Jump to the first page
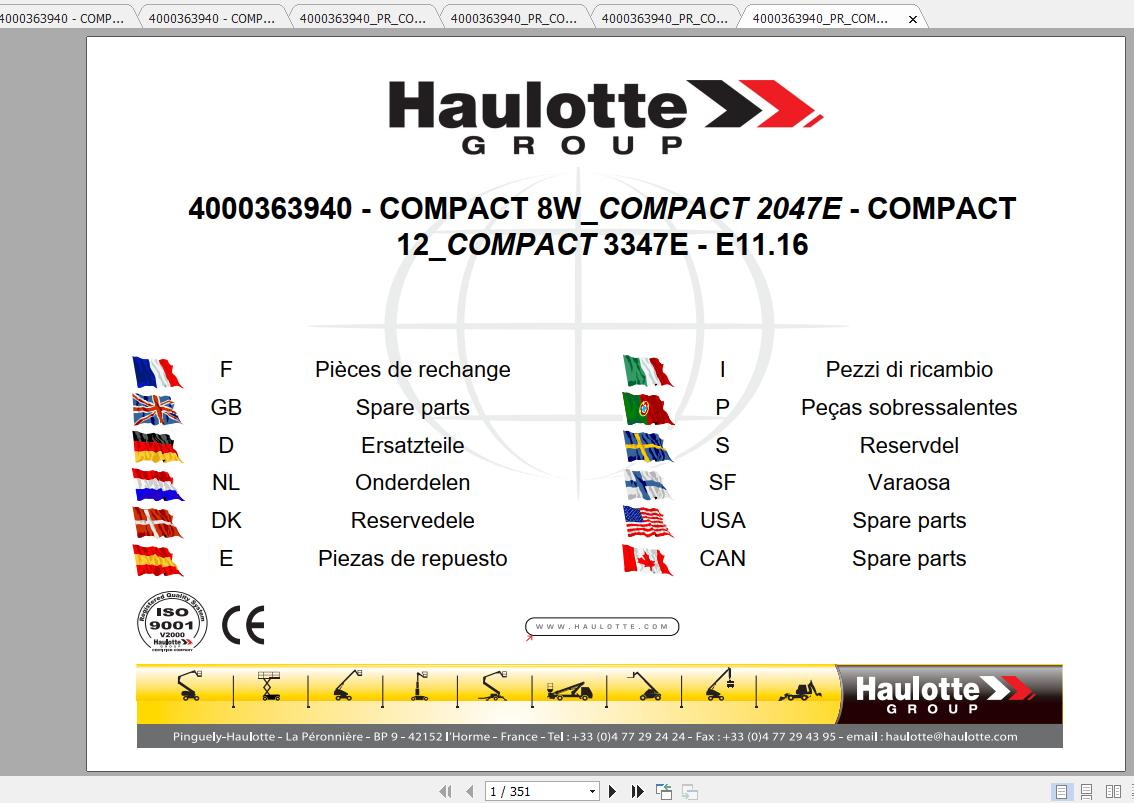Image resolution: width=1134 pixels, height=803 pixels. coord(445,790)
